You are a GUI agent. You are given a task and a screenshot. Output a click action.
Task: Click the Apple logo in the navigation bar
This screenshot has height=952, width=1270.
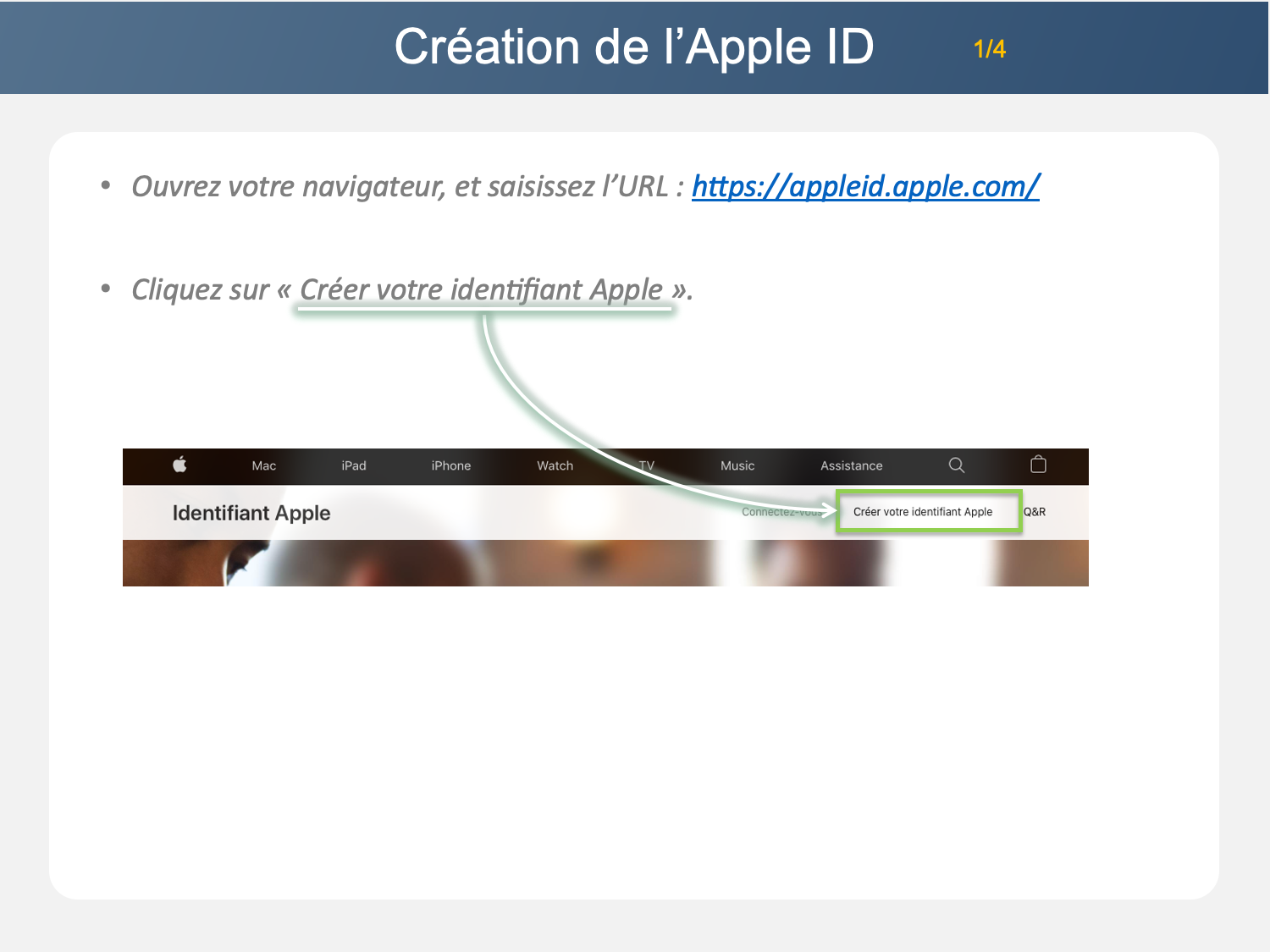pyautogui.click(x=179, y=465)
